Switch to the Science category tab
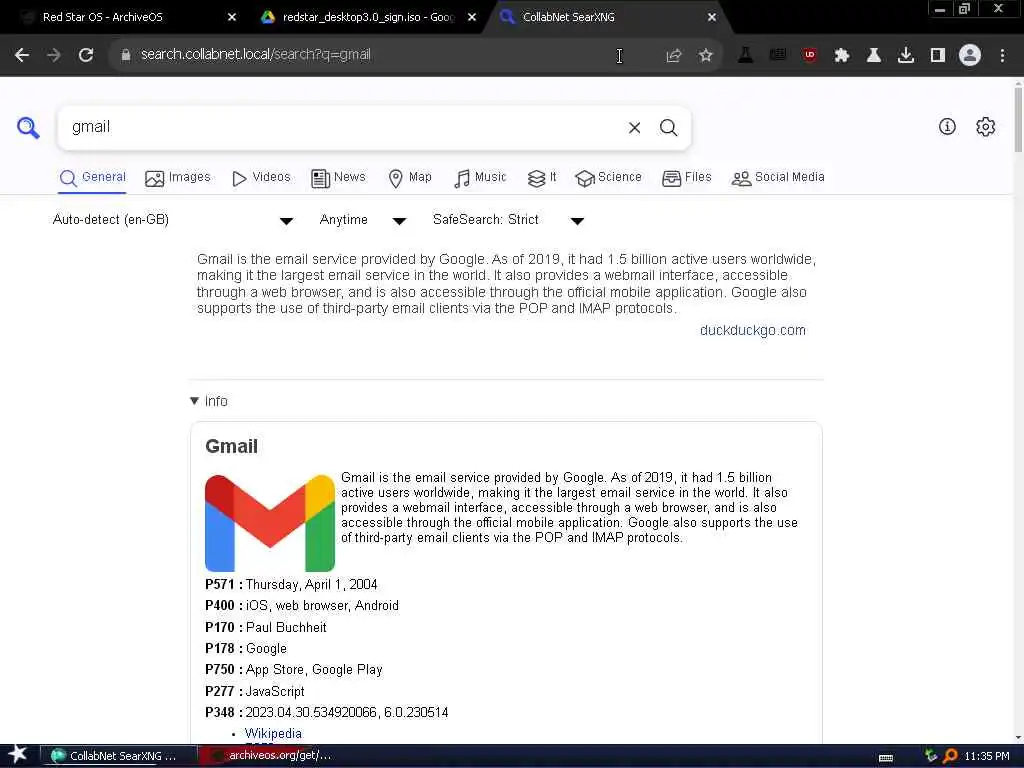The image size is (1024, 768). [x=608, y=178]
